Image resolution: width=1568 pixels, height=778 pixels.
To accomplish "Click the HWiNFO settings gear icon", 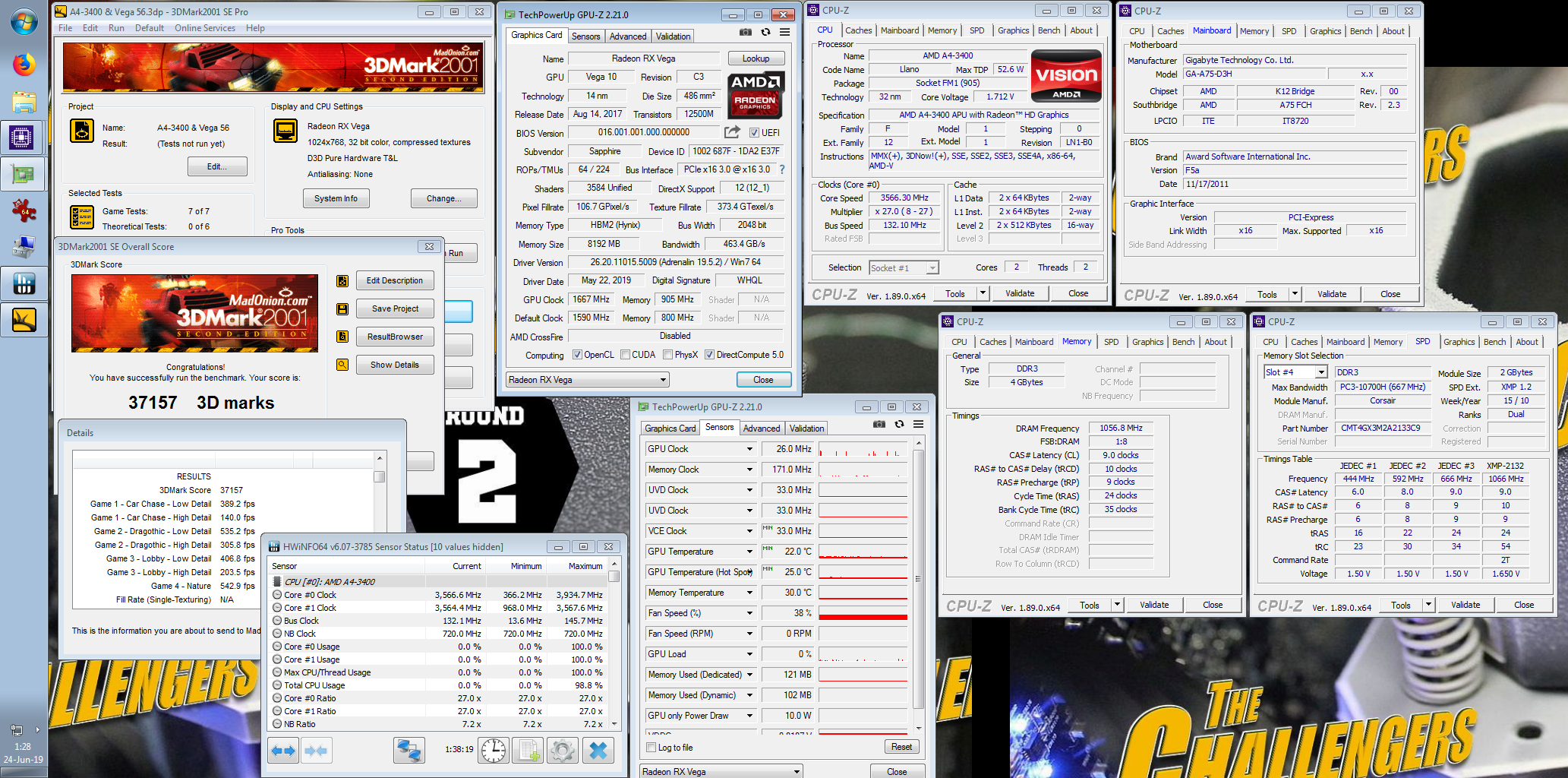I will coord(563,751).
